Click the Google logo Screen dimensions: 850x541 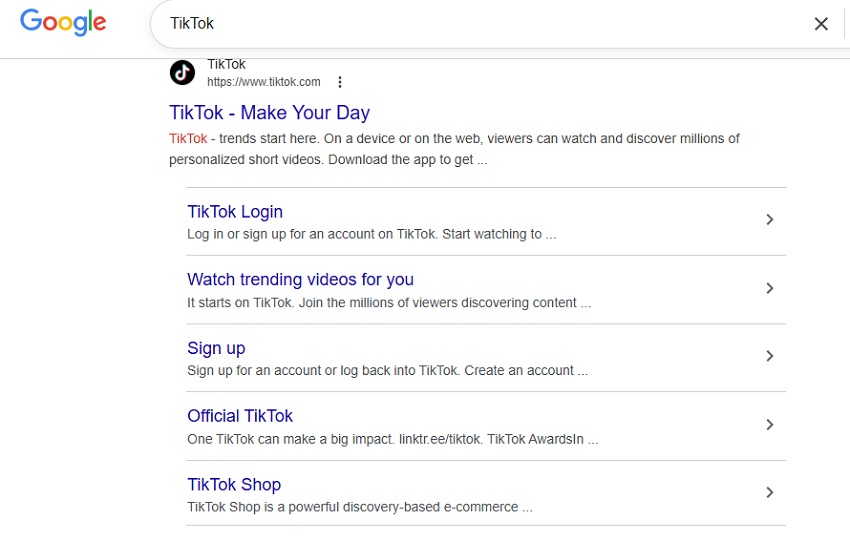coord(63,22)
